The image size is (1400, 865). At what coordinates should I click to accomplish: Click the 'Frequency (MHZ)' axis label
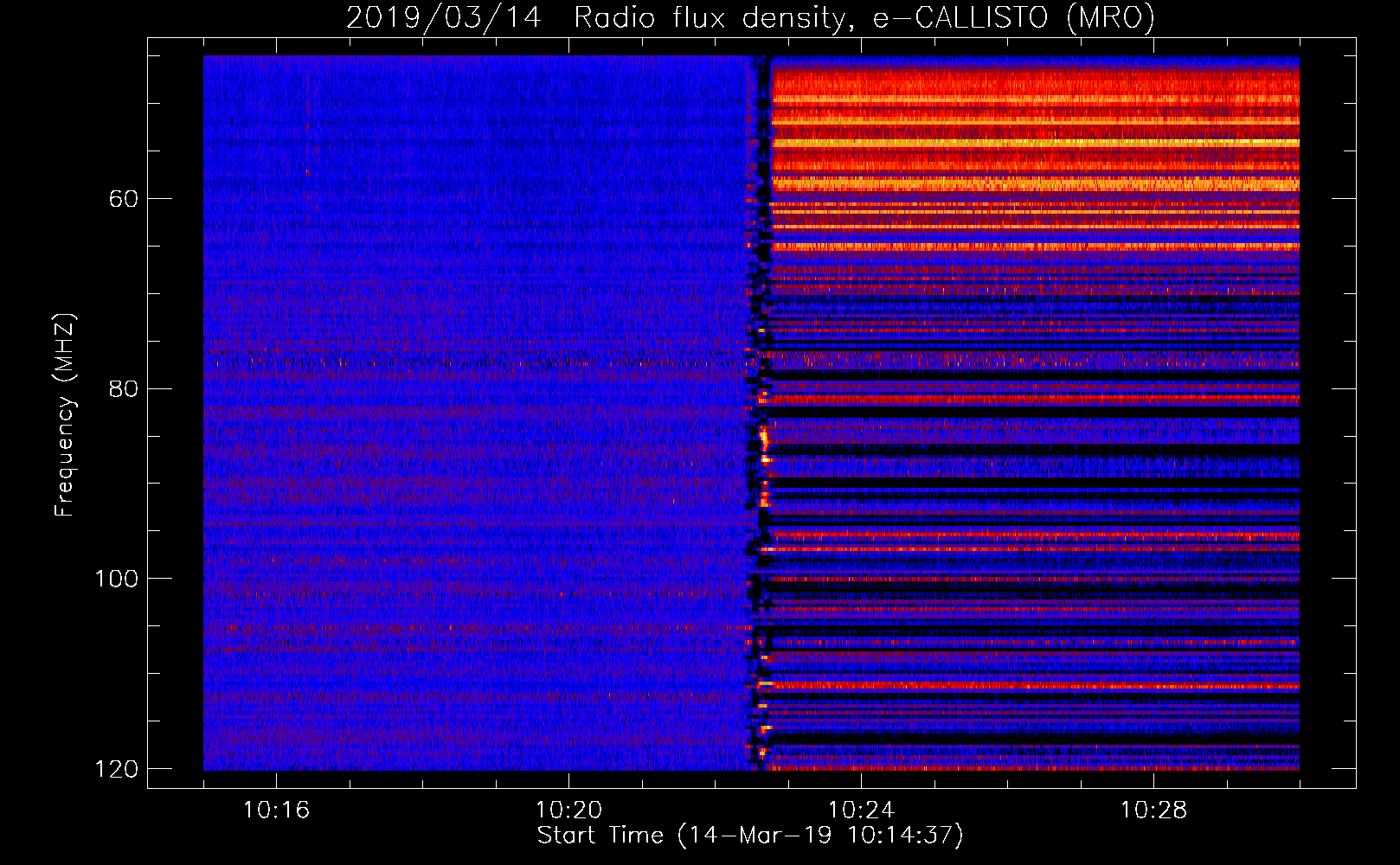coord(65,415)
